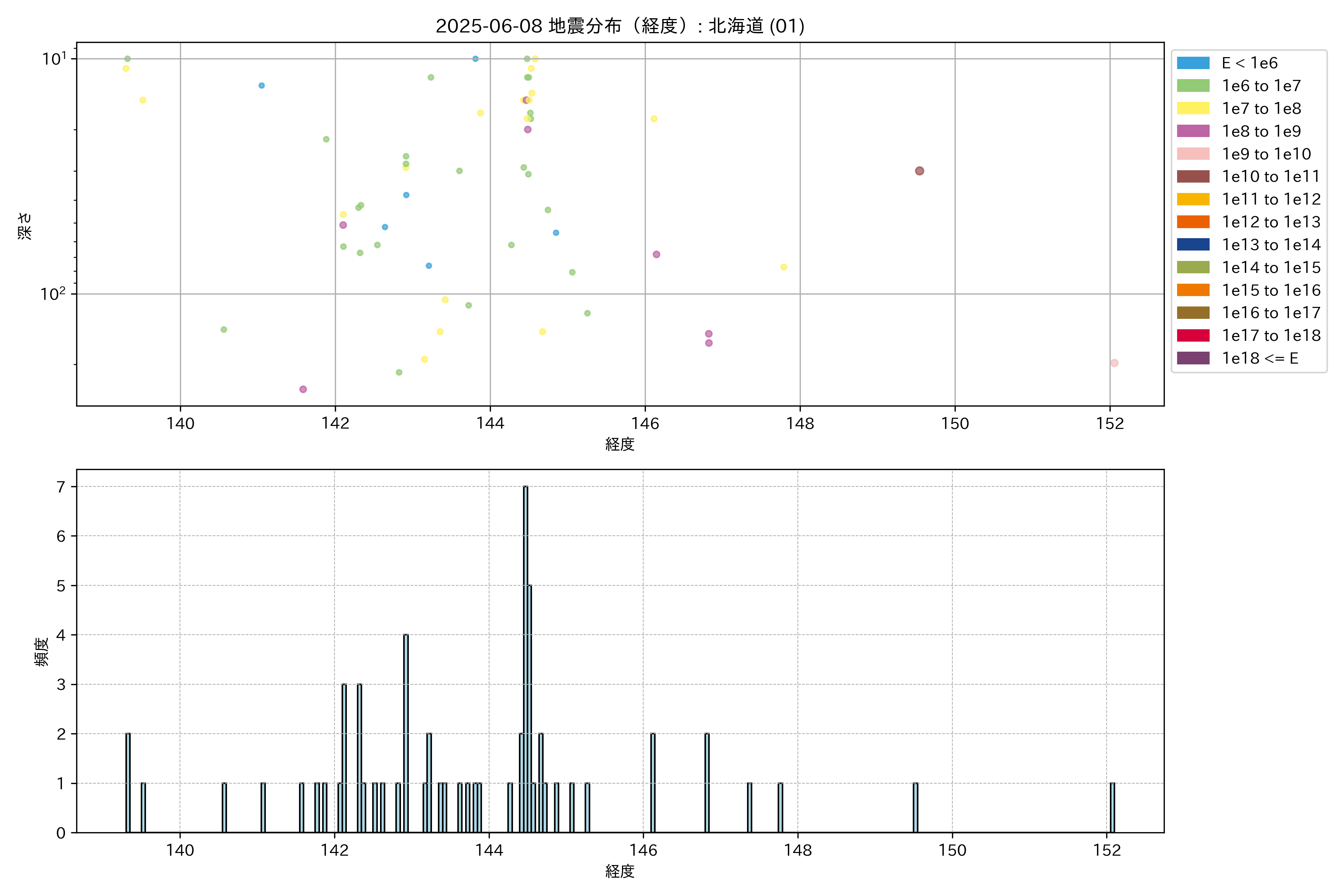Screen dimensions: 1344x896
Task: Click the '1e11 to 1e12' legend label text
Action: (x=1271, y=199)
